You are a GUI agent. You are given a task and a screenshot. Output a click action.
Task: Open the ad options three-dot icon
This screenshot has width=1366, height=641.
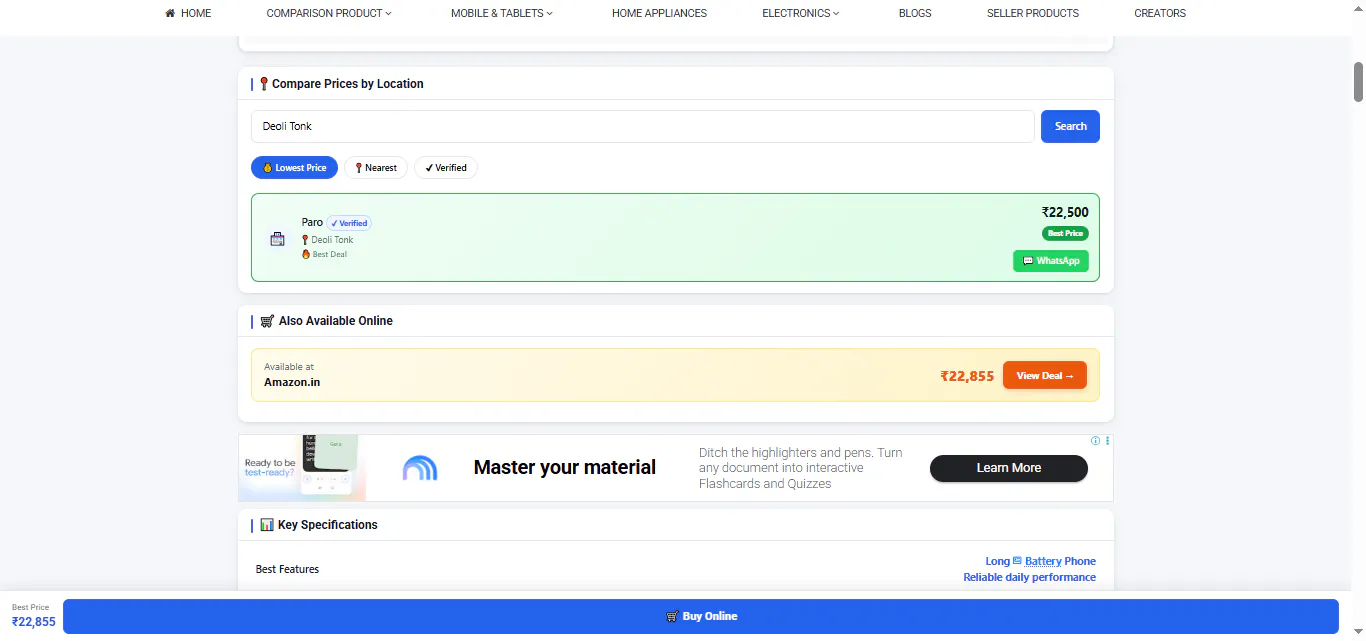[x=1107, y=441]
